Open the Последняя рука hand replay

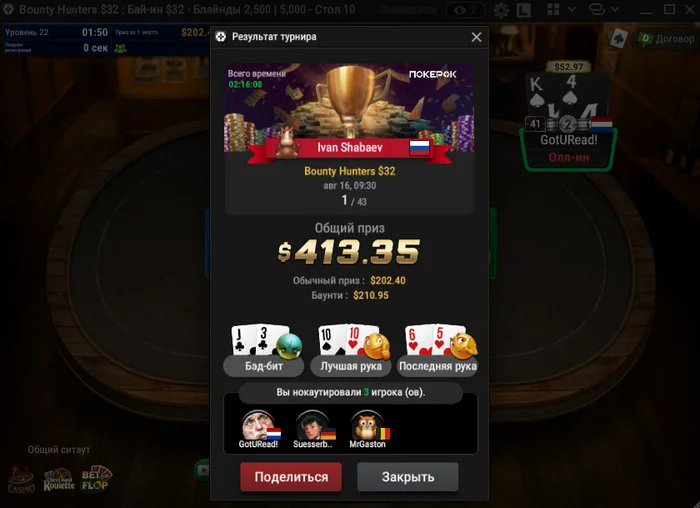[438, 350]
